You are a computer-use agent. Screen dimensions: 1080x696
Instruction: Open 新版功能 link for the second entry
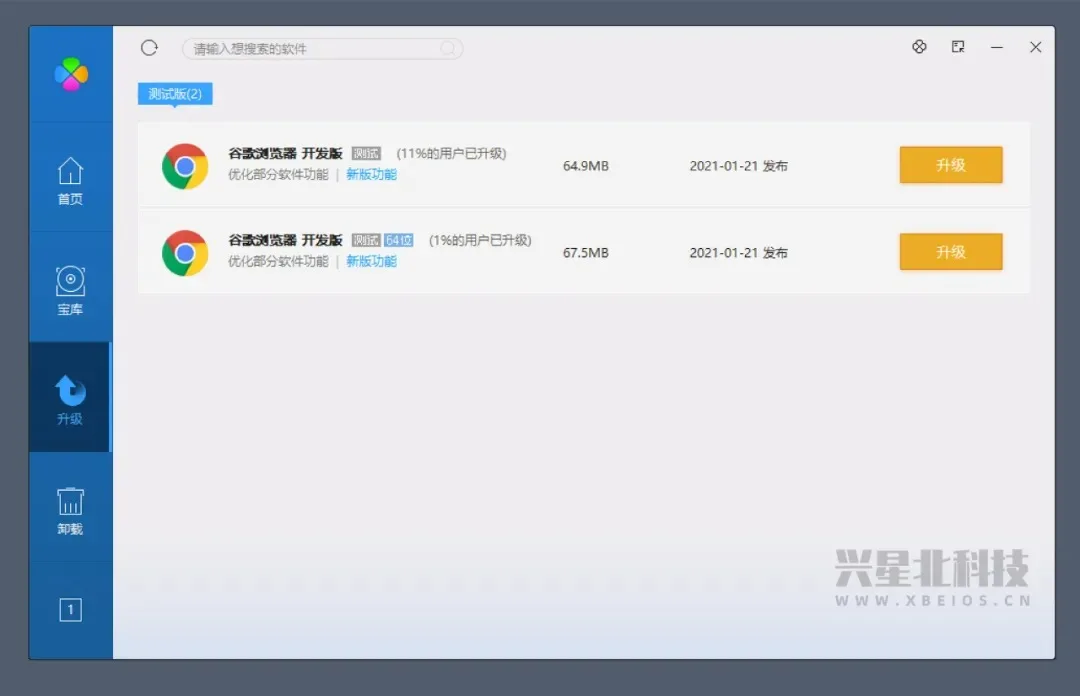(371, 261)
